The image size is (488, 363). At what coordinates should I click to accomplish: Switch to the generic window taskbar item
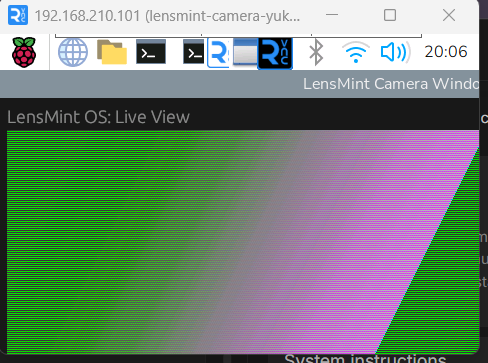click(245, 52)
